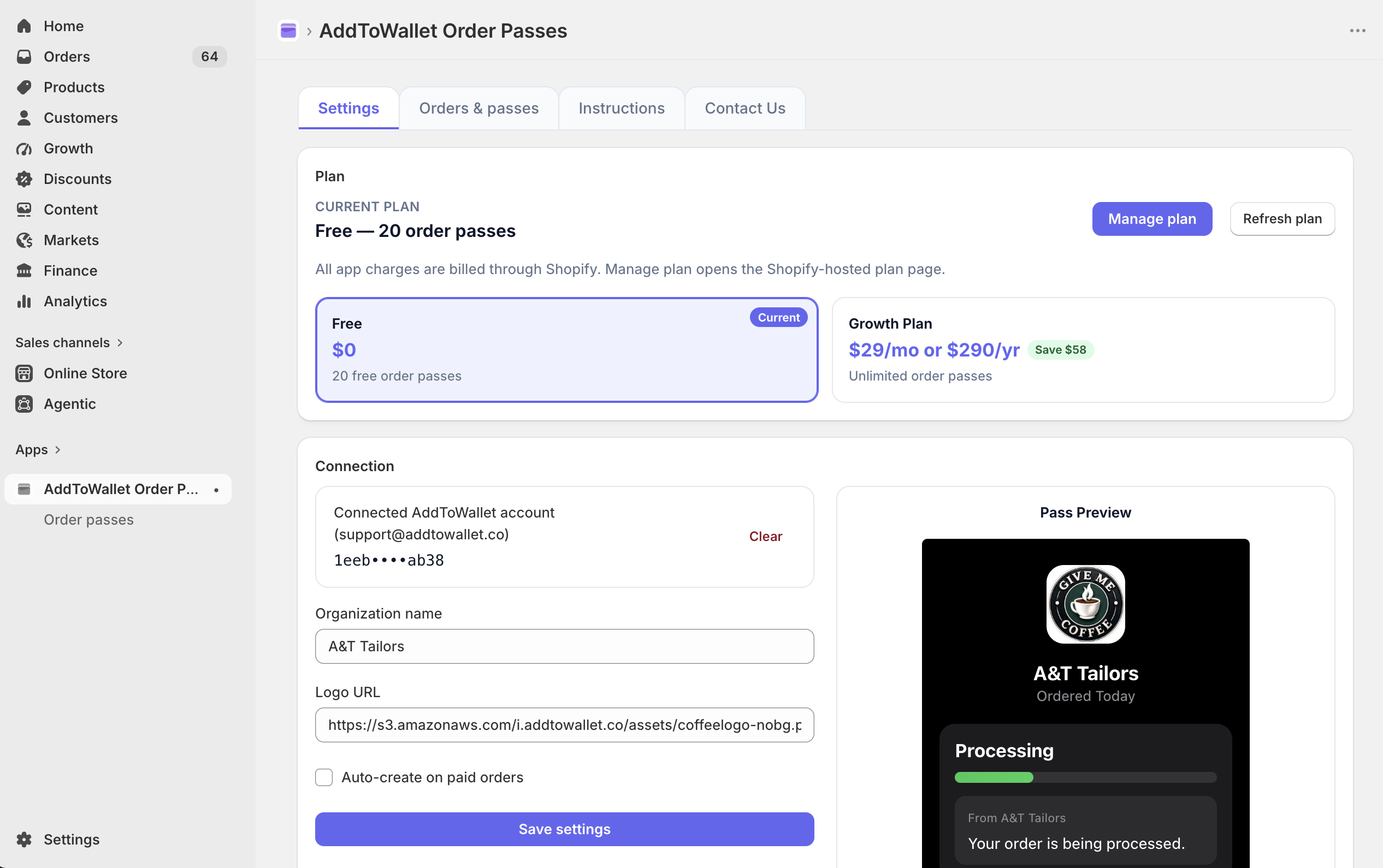This screenshot has height=868, width=1383.
Task: Click the Save $58 badge
Action: [1060, 349]
